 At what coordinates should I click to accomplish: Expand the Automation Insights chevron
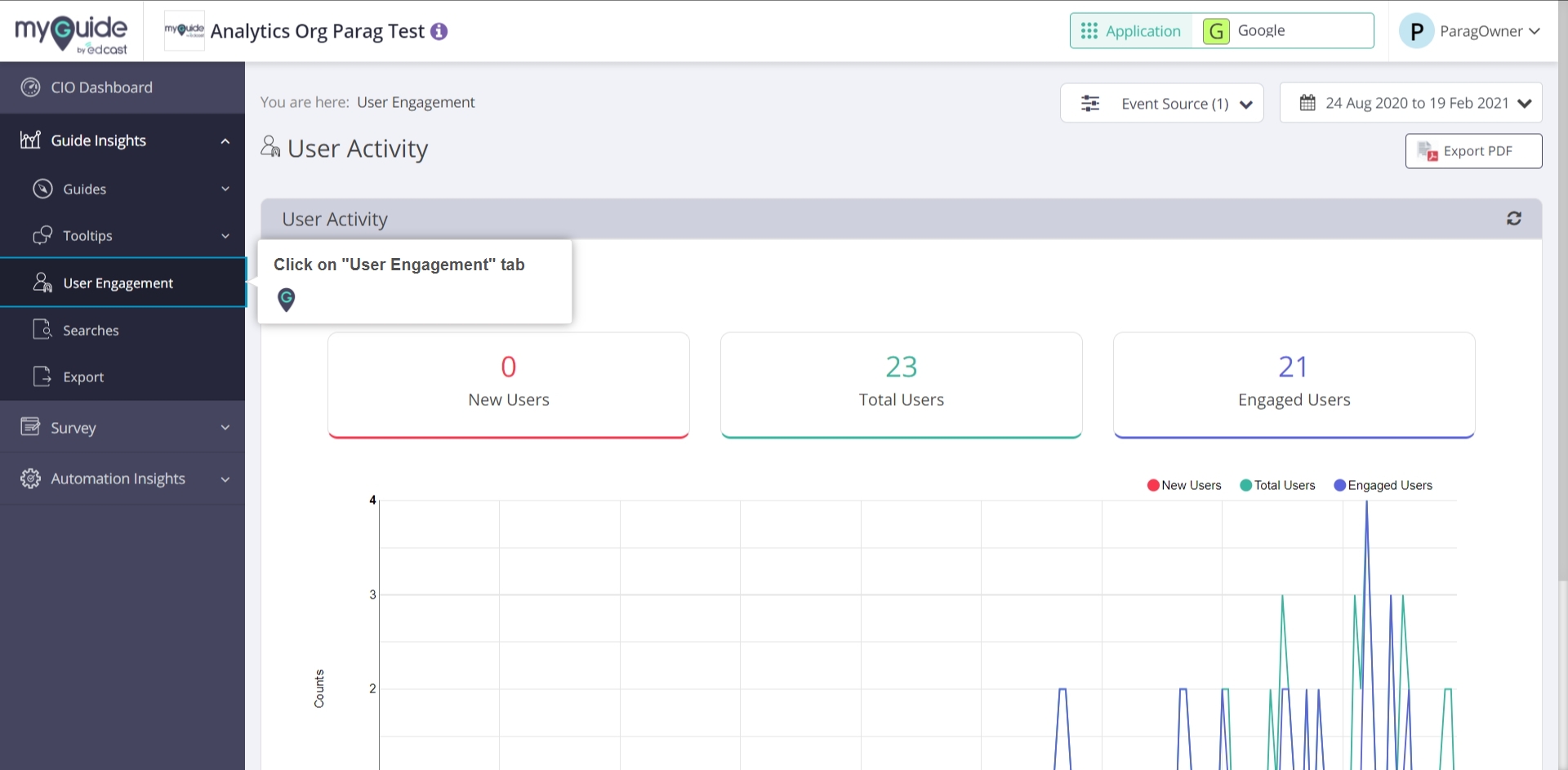point(225,479)
